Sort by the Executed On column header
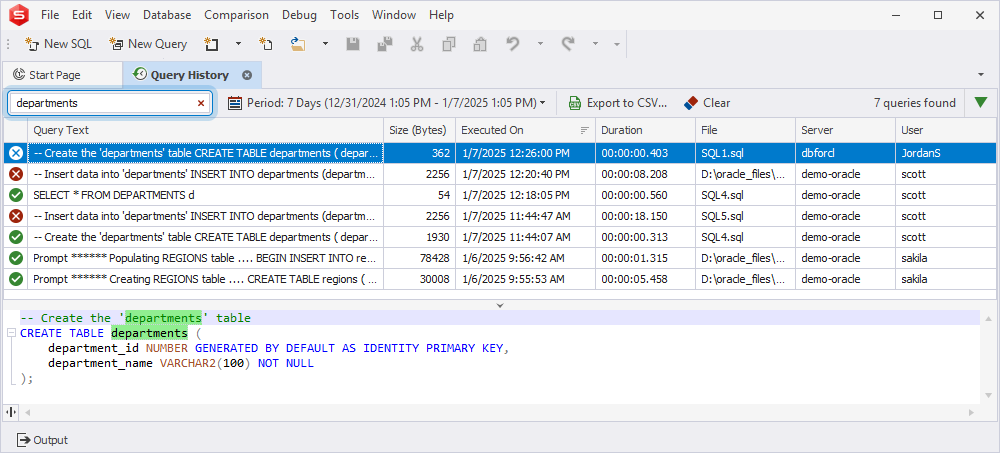Image resolution: width=1000 pixels, height=453 pixels. pos(525,130)
